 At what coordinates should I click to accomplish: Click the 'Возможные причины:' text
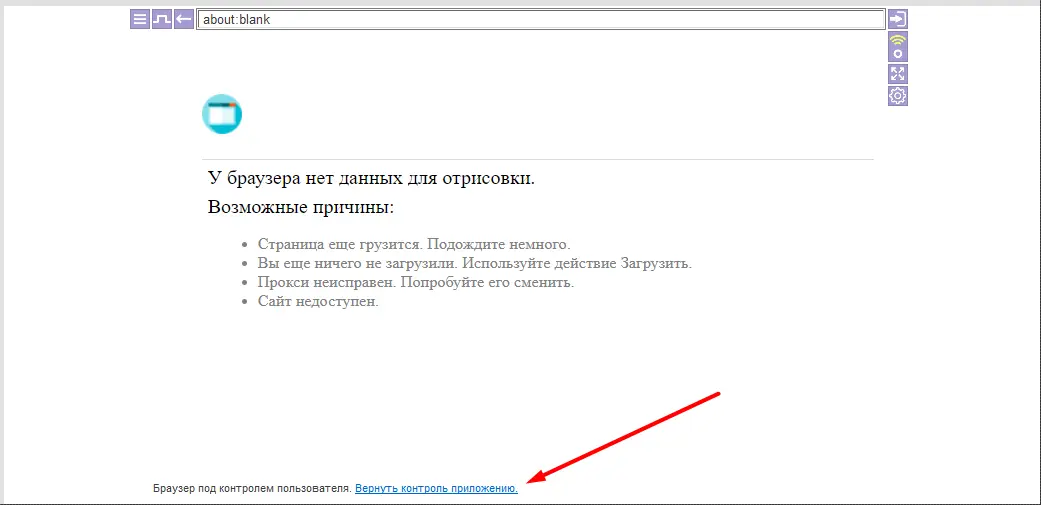click(x=301, y=206)
